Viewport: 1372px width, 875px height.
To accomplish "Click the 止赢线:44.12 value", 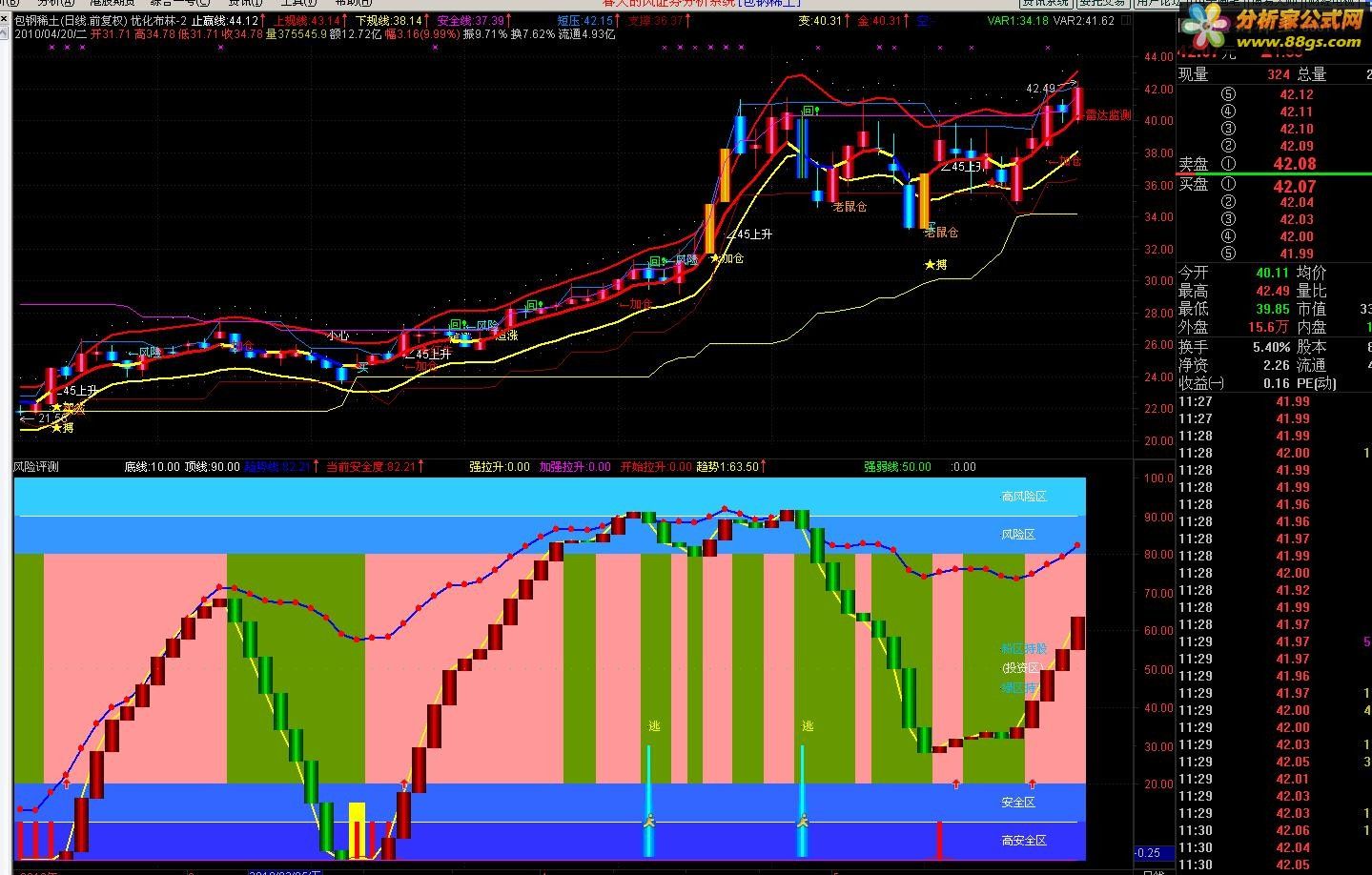I will [225, 20].
